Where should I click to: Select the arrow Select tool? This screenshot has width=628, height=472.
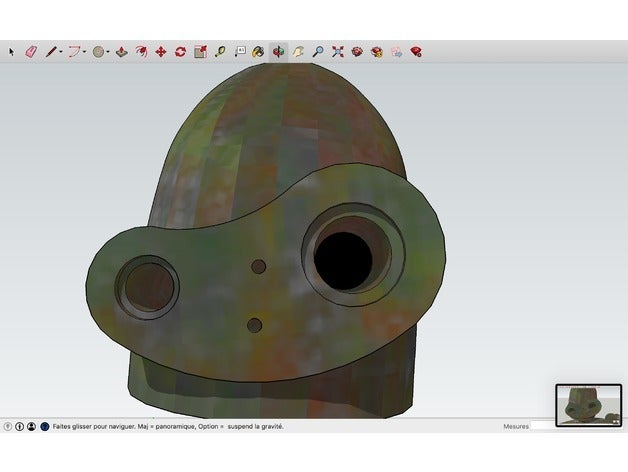[12, 51]
